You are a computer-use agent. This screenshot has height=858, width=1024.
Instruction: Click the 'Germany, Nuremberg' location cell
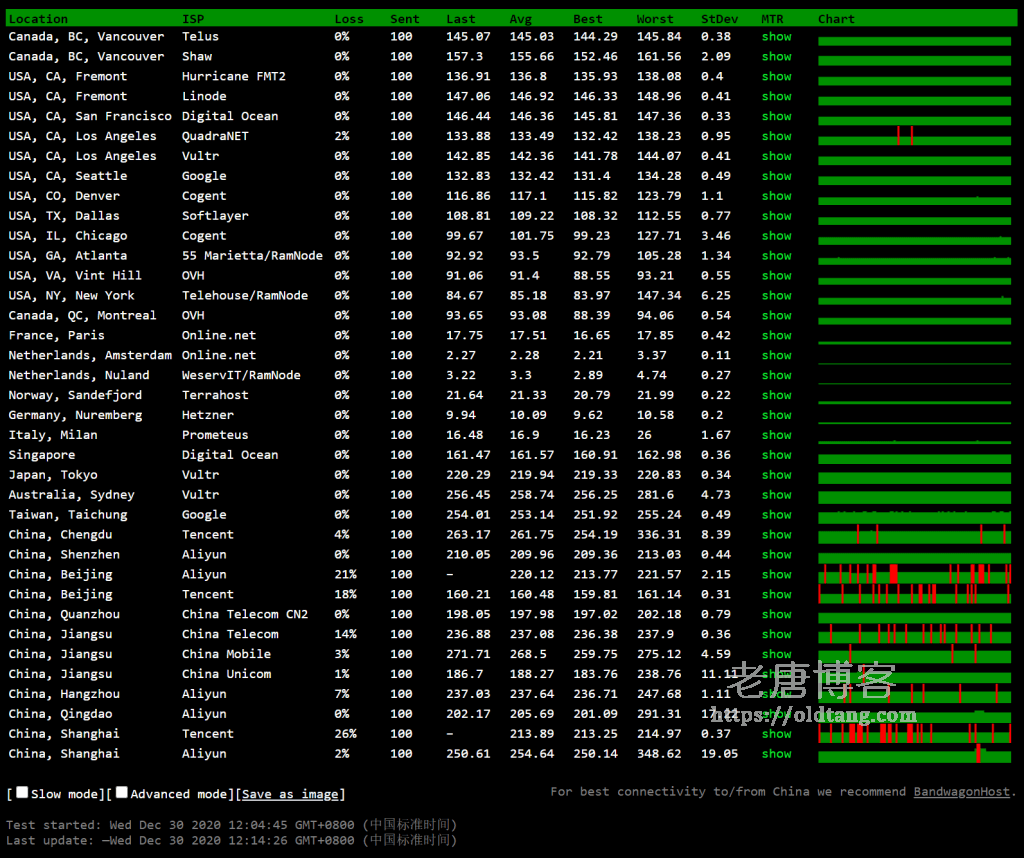tap(75, 415)
